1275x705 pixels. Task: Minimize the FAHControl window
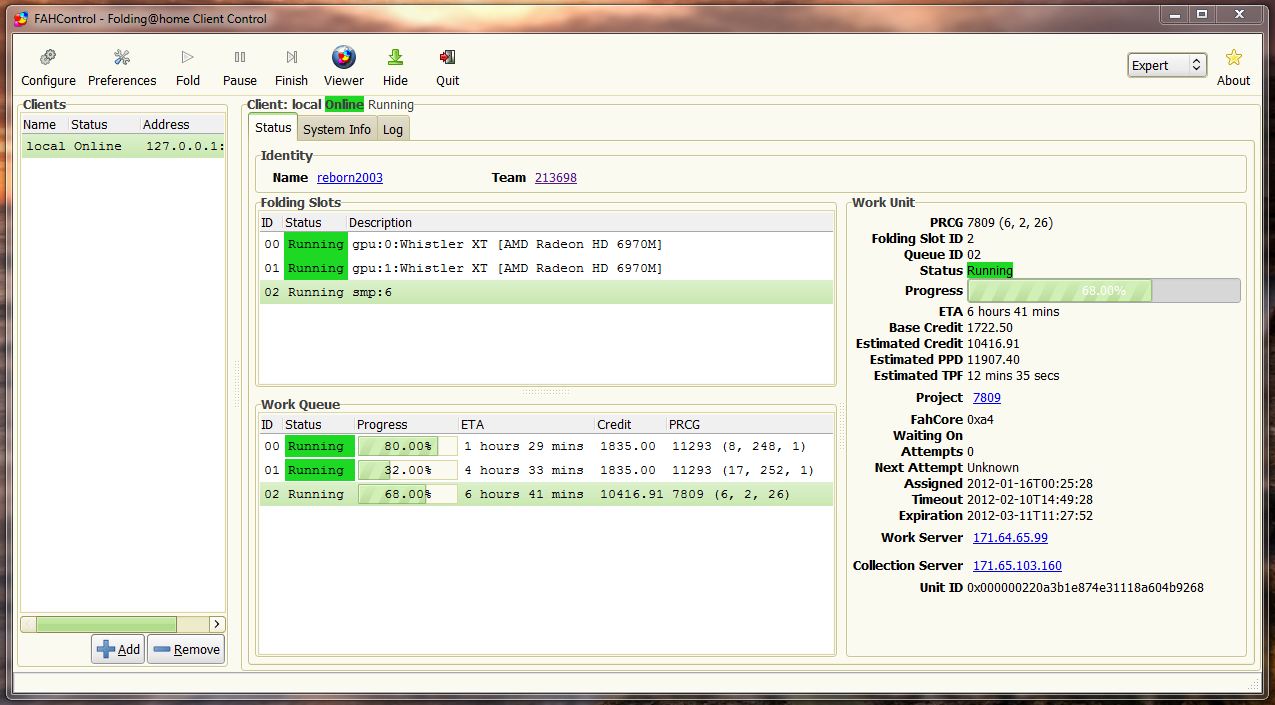tap(1175, 14)
